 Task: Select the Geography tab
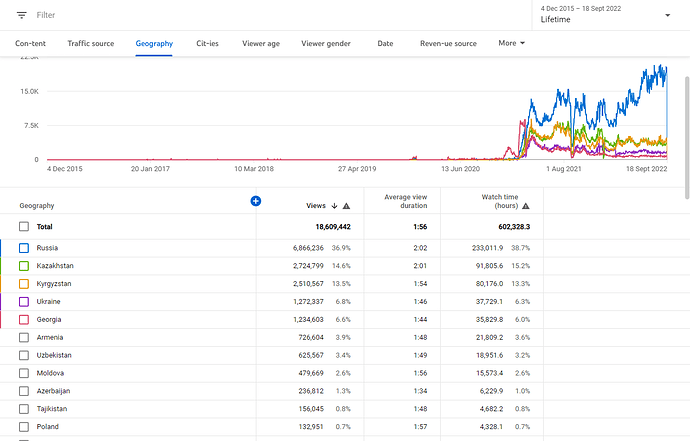point(154,44)
